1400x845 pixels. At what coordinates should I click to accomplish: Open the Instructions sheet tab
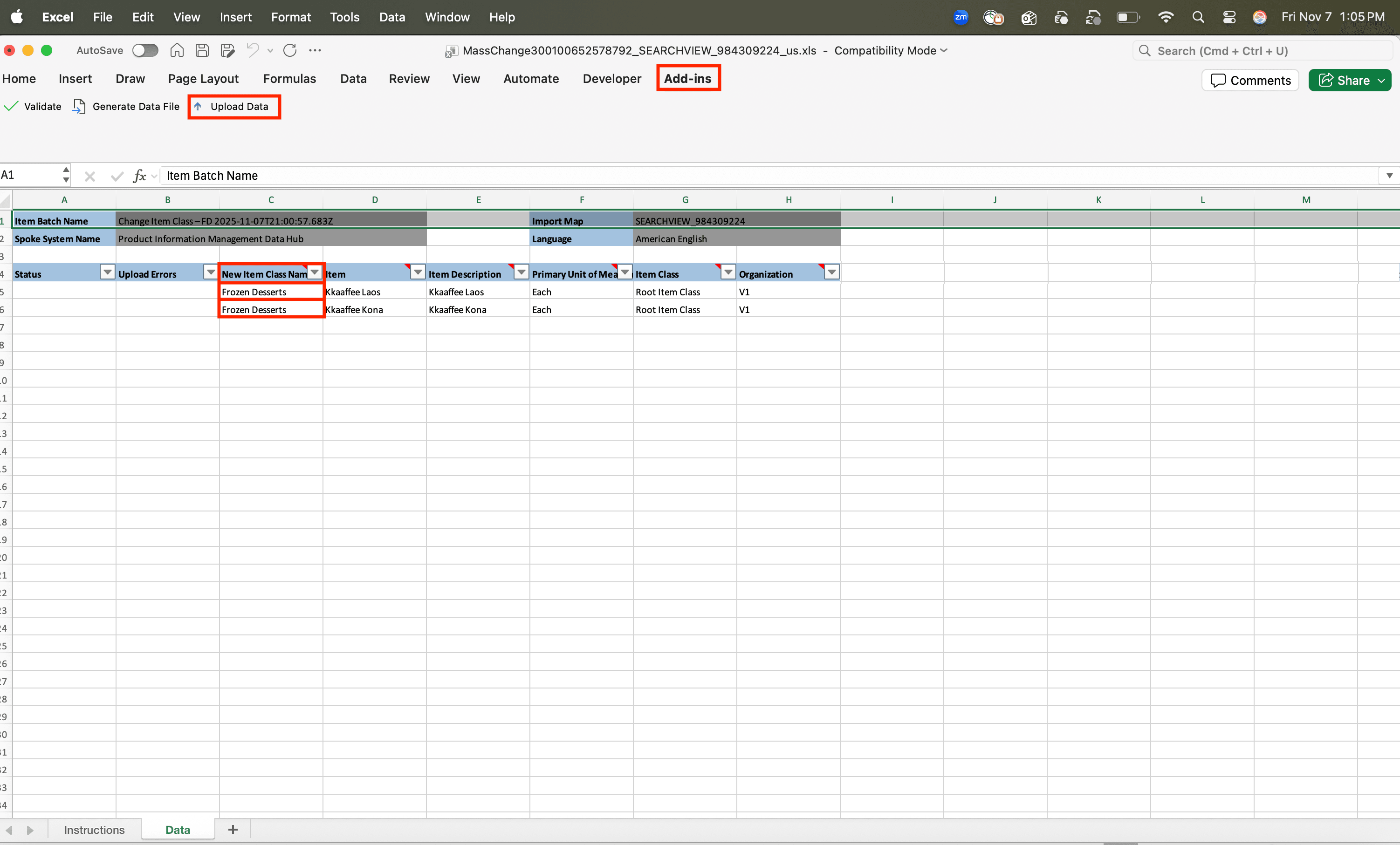(94, 830)
